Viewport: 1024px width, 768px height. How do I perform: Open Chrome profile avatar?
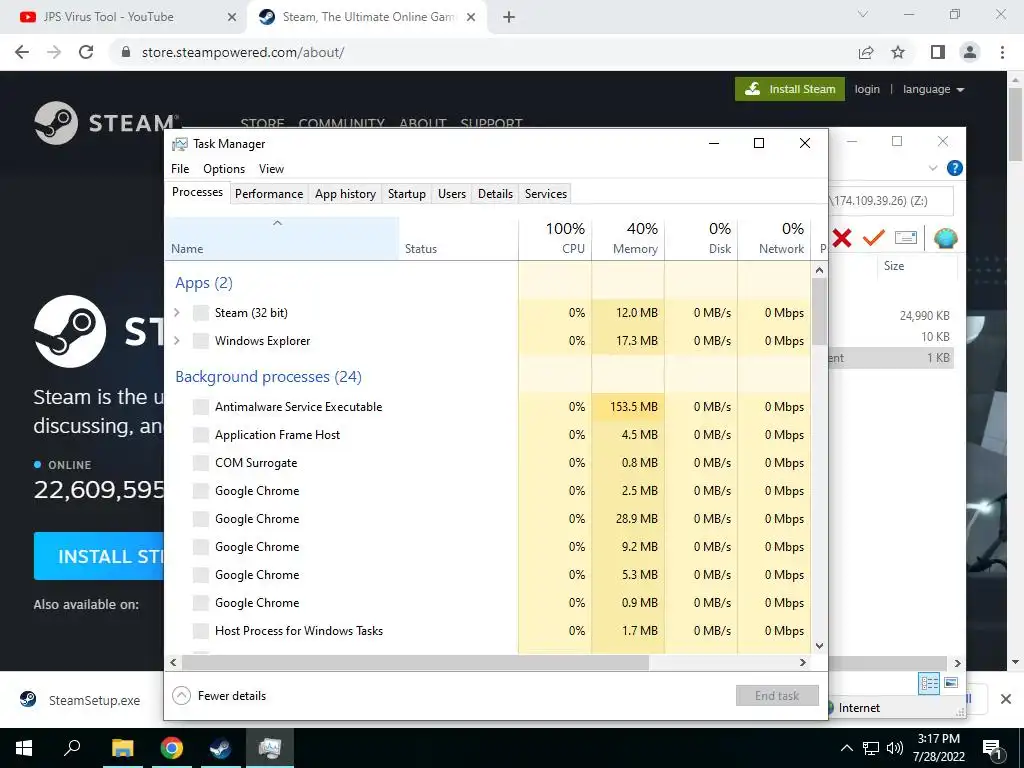pyautogui.click(x=970, y=52)
